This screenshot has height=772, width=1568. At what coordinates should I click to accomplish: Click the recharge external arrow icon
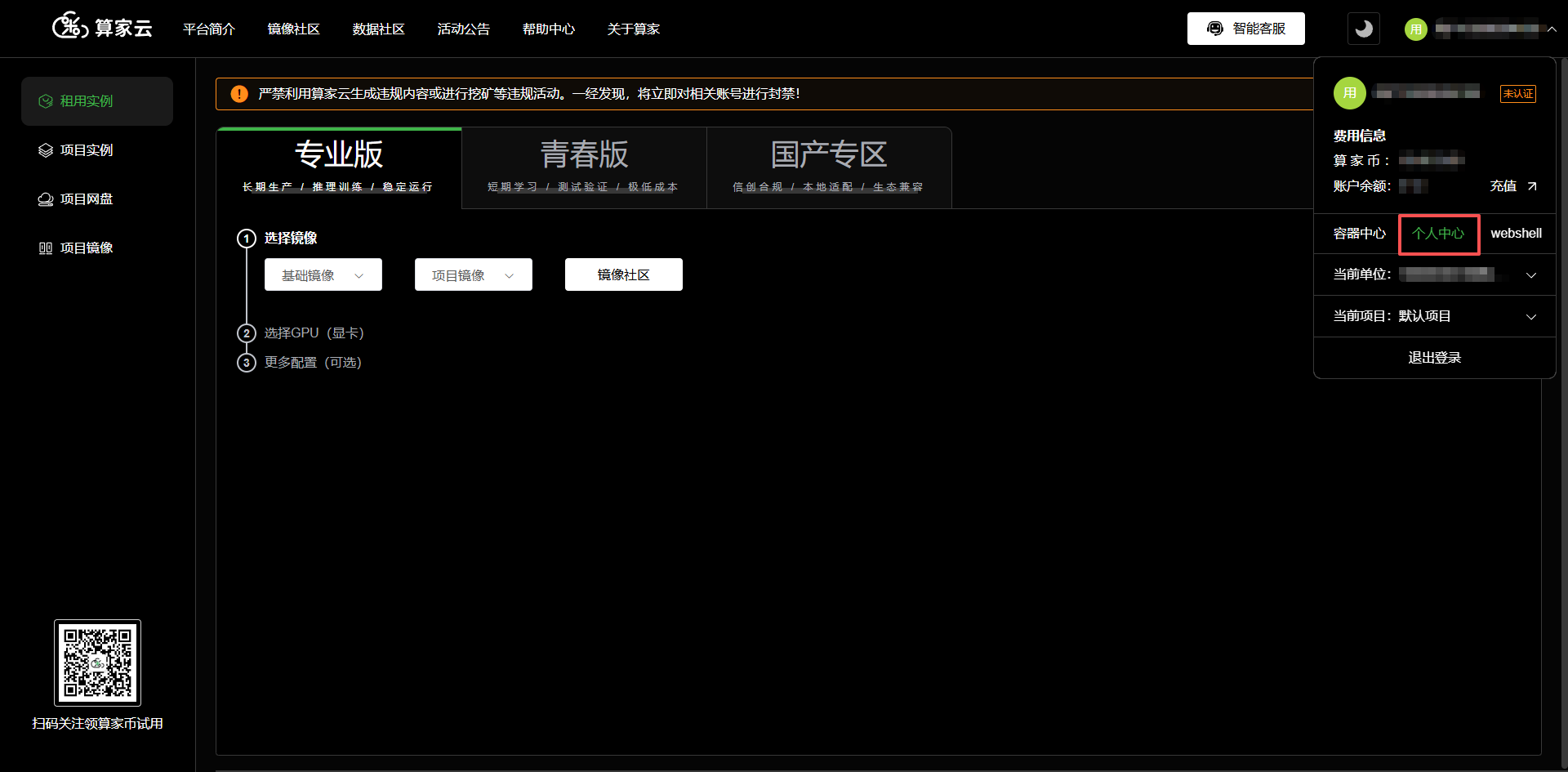tap(1532, 186)
